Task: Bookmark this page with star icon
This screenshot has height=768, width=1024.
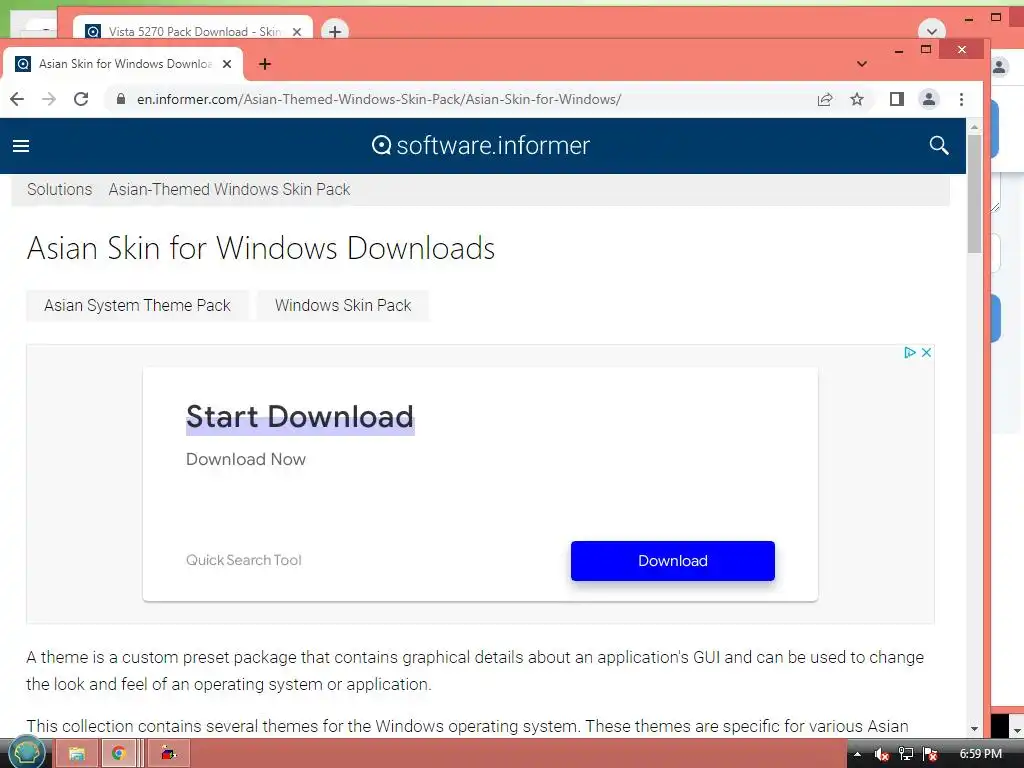Action: coord(857,99)
